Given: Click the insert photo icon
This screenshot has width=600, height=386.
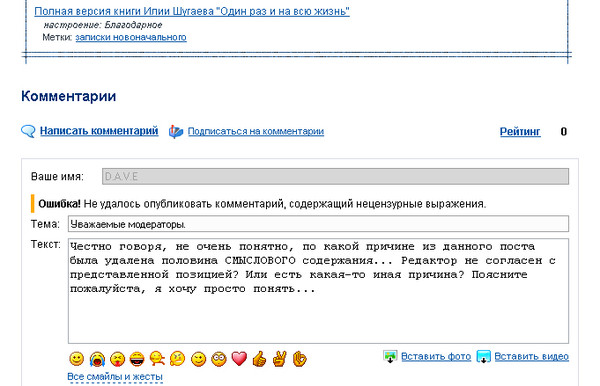Looking at the screenshot, I should [390, 357].
